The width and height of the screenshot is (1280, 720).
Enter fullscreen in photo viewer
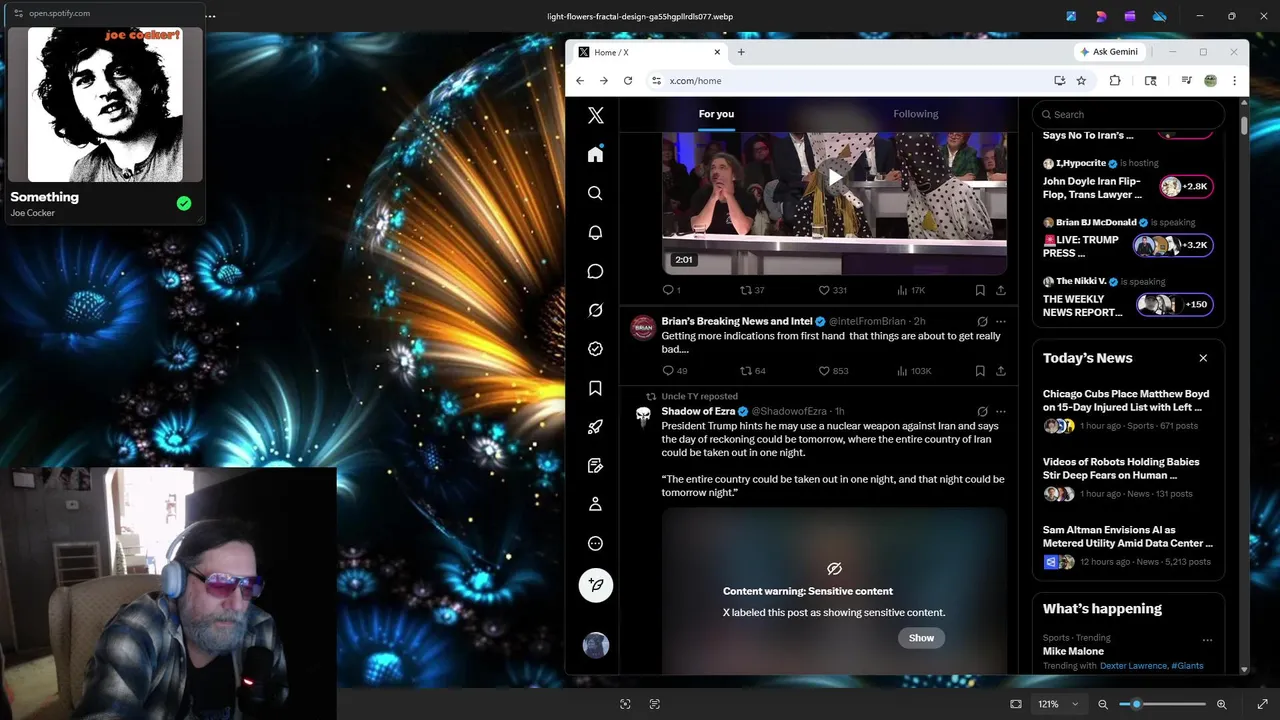[1262, 704]
